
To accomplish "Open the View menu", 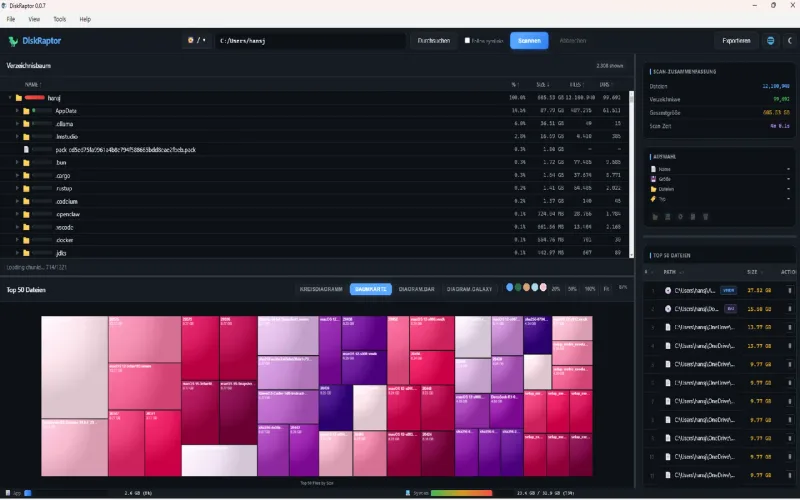I will click(34, 19).
